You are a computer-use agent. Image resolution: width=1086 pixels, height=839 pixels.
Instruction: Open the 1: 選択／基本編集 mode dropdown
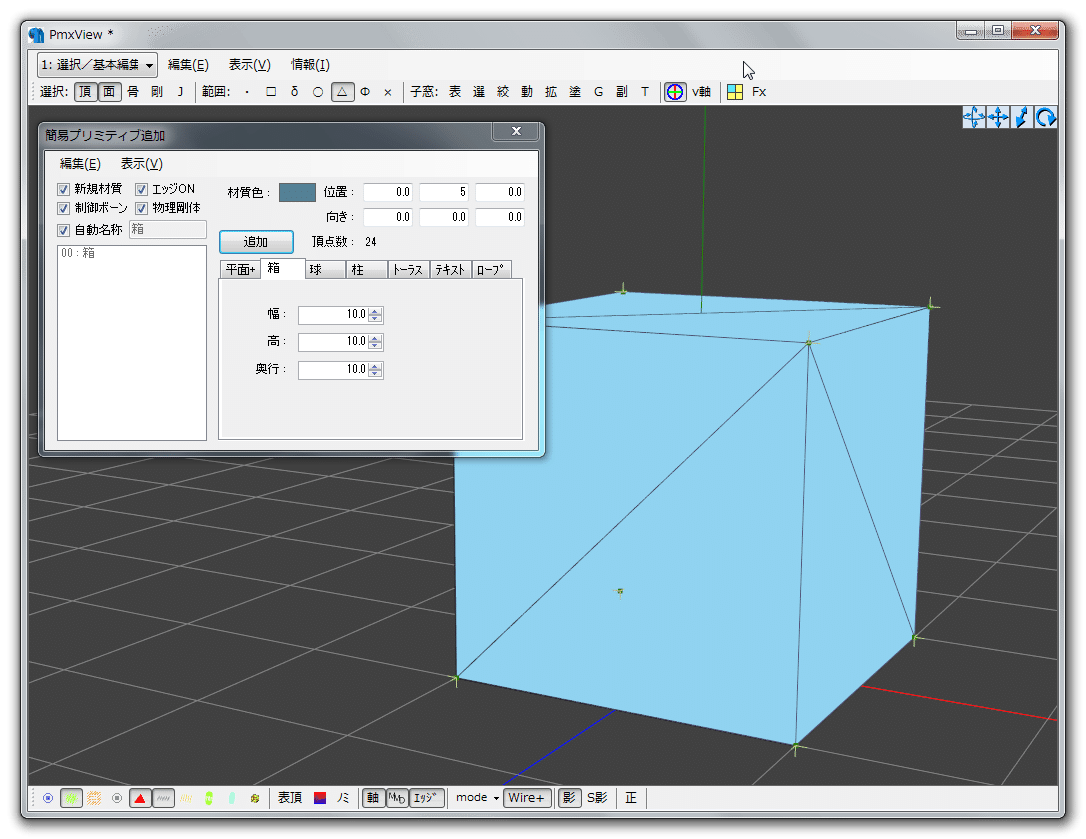[97, 65]
